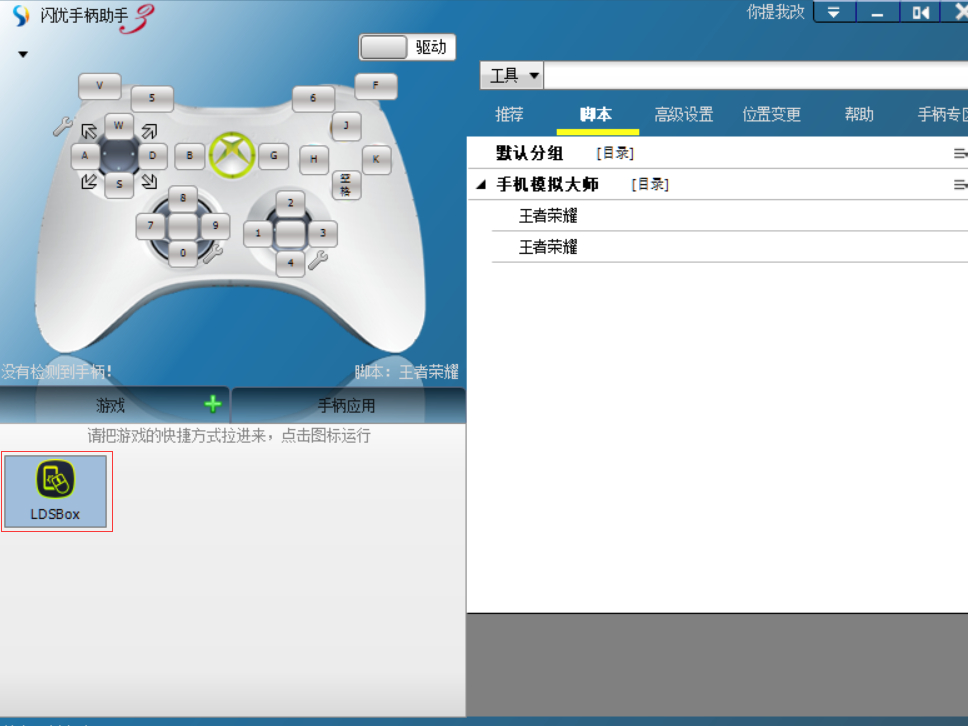Open D-pad settings via wrench icon
Screen dimensions: 968x726
(x=62, y=127)
